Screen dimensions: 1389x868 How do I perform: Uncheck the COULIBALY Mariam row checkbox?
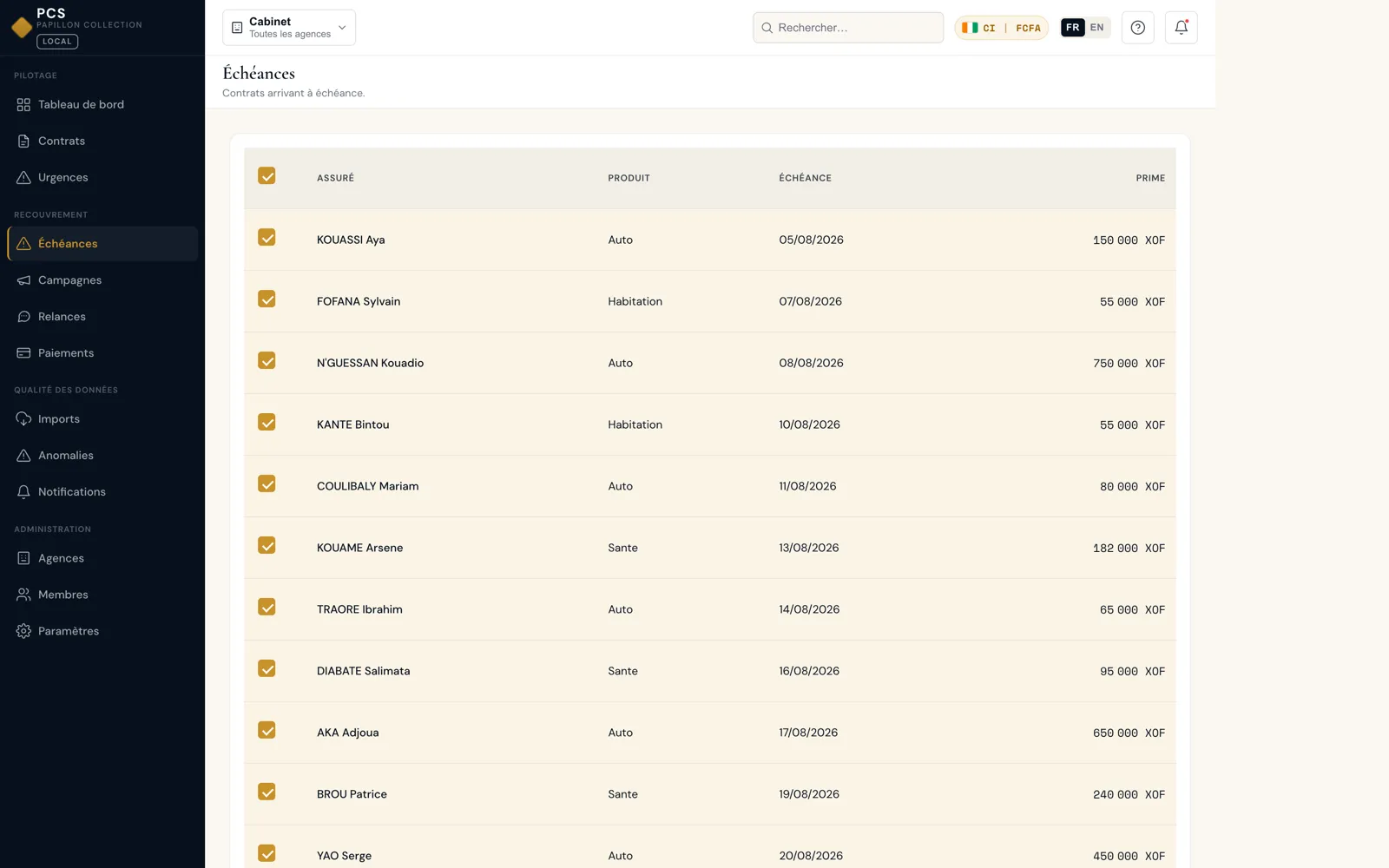point(267,484)
